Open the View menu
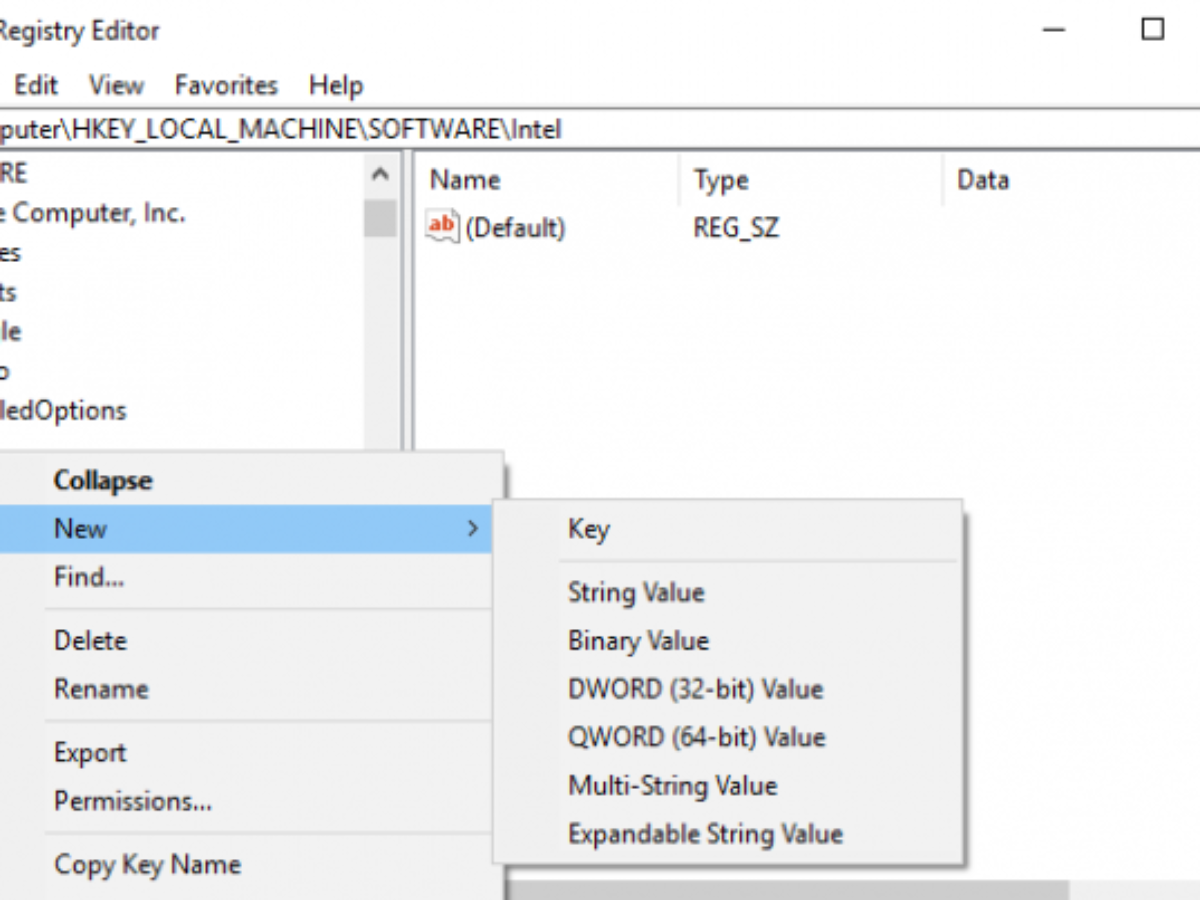1200x900 pixels. coord(116,85)
